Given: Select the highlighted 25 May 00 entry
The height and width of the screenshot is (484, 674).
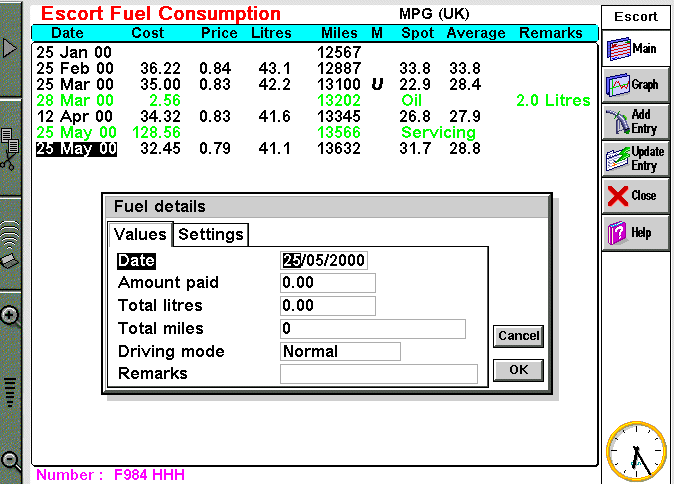Looking at the screenshot, I should pos(314,149).
